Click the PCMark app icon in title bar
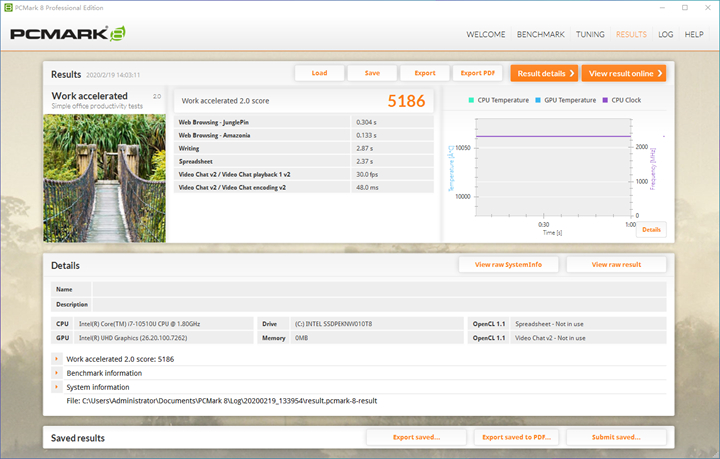720x459 pixels. [8, 7]
